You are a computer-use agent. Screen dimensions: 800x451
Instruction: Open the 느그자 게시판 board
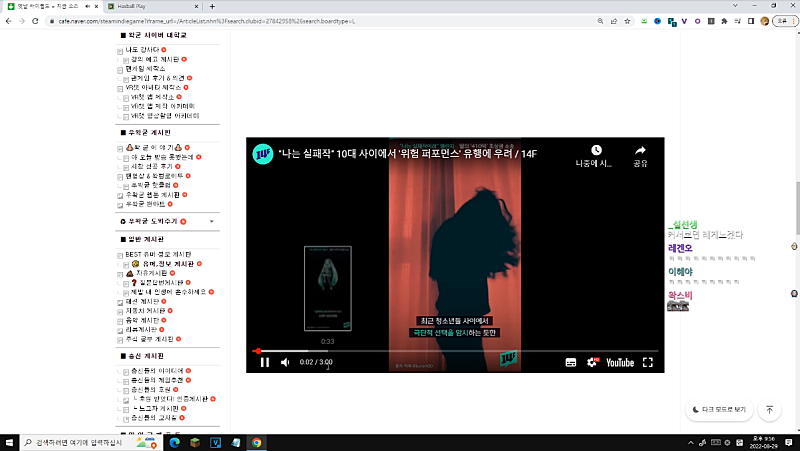point(159,408)
